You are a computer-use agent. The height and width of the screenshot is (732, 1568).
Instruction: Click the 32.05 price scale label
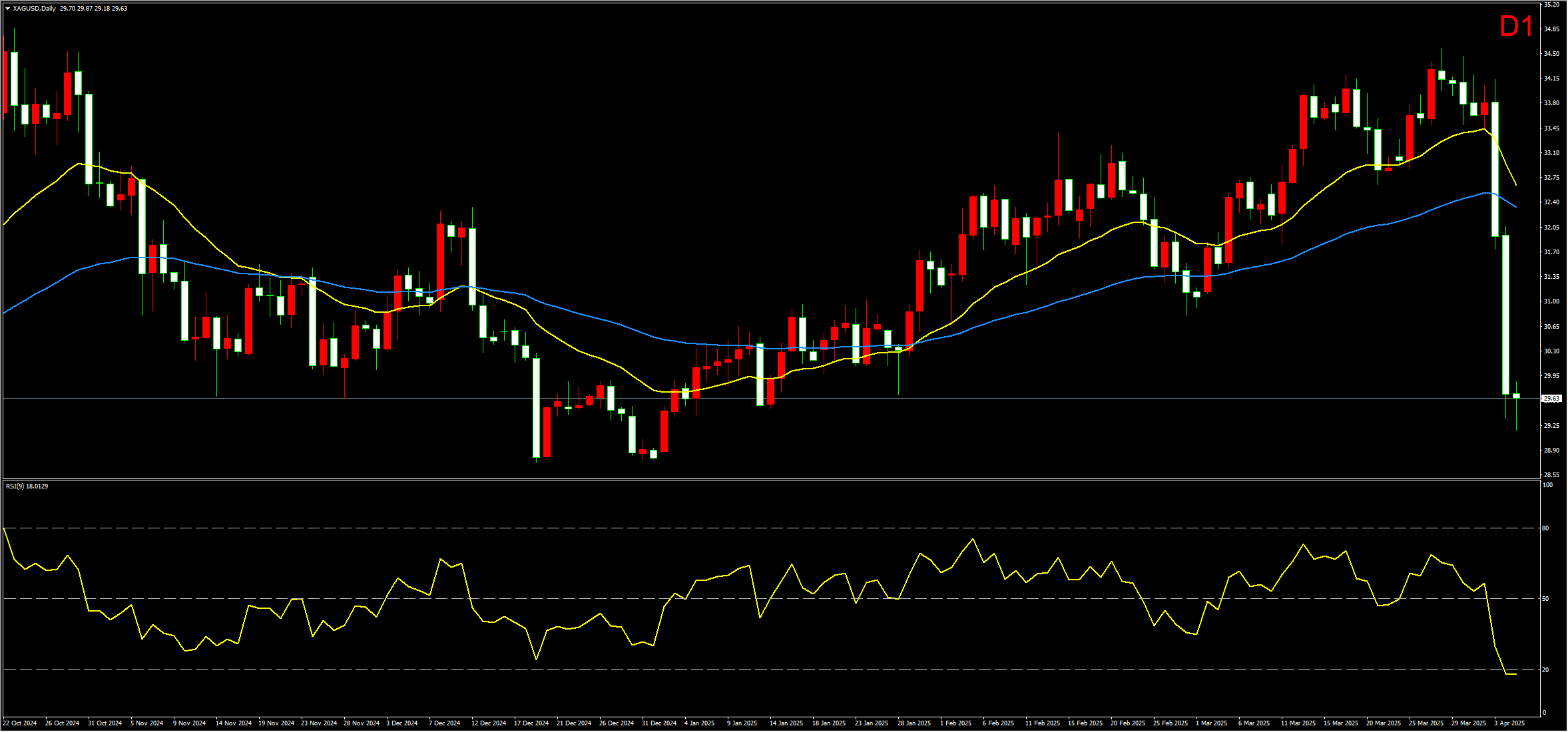coord(1551,228)
